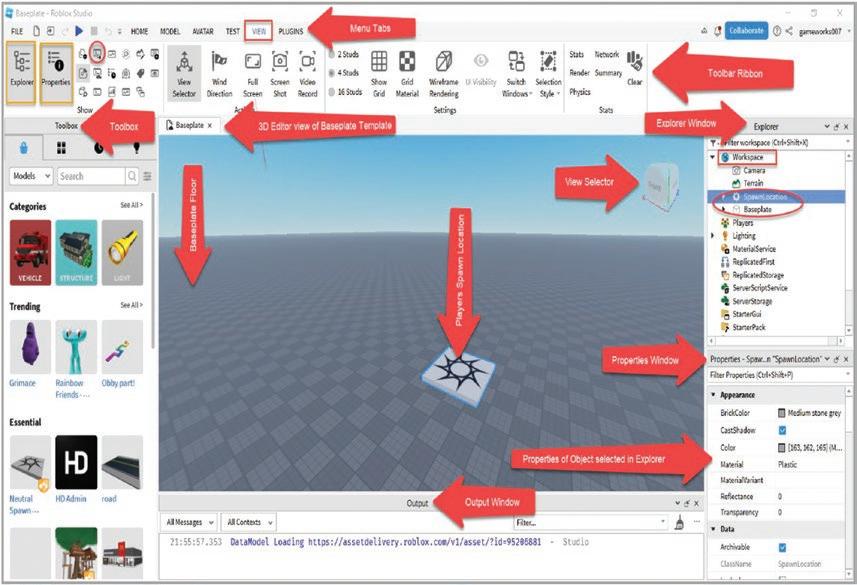
Task: Open the Models category dropdown in Toolbox
Action: [31, 176]
